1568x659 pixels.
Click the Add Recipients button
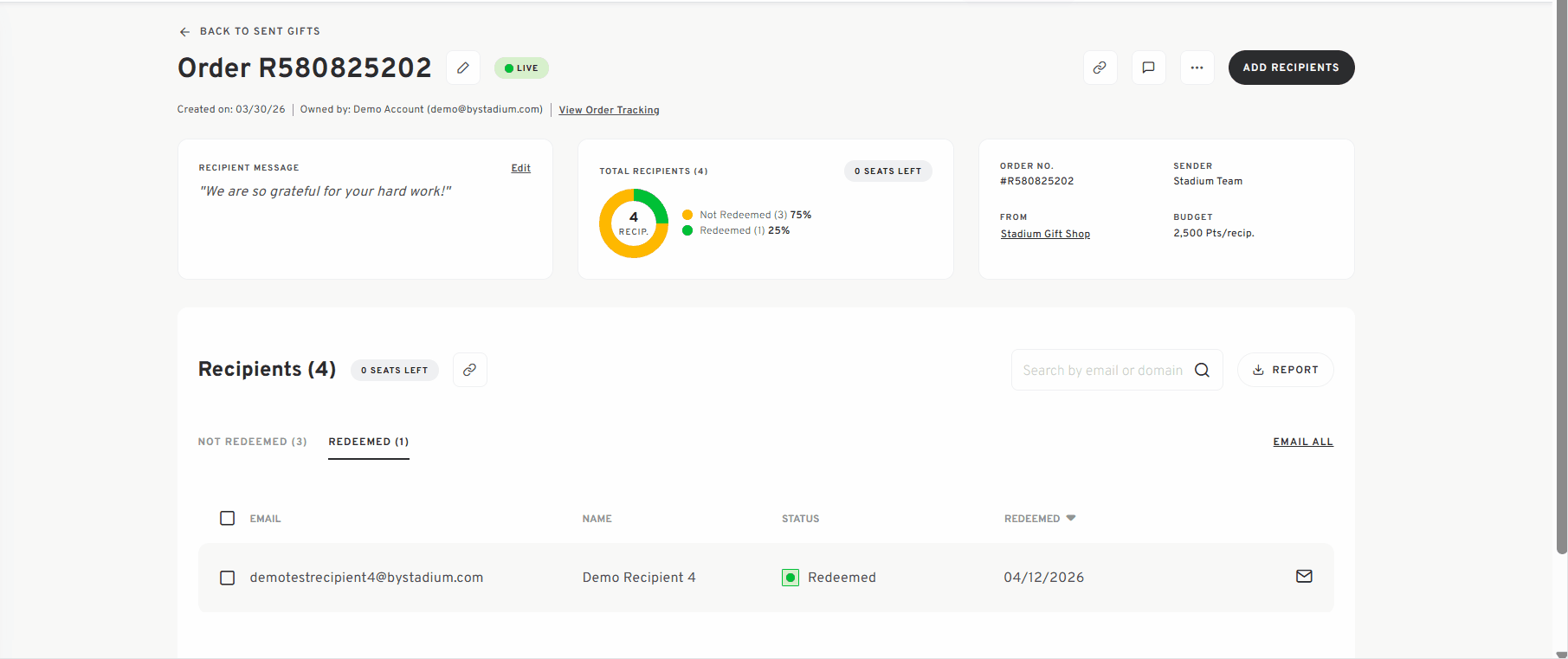point(1291,68)
